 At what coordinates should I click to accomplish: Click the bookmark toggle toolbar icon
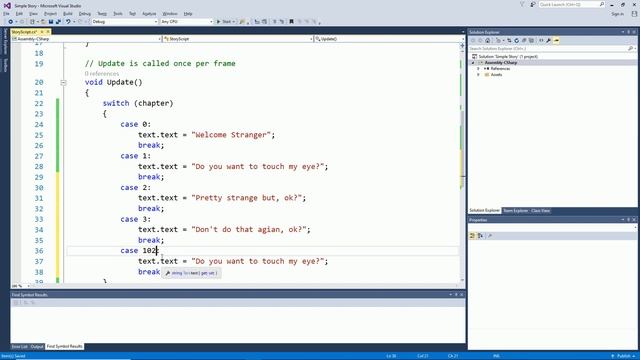(291, 22)
